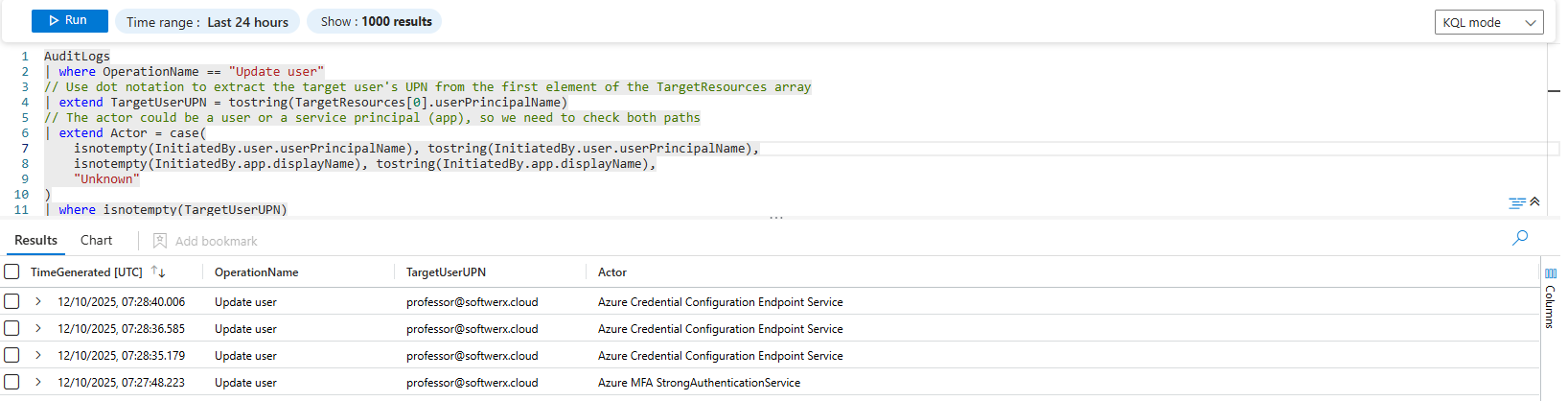The width and height of the screenshot is (1568, 401).
Task: Toggle the select-all checkbox in the results header
Action: 12,272
